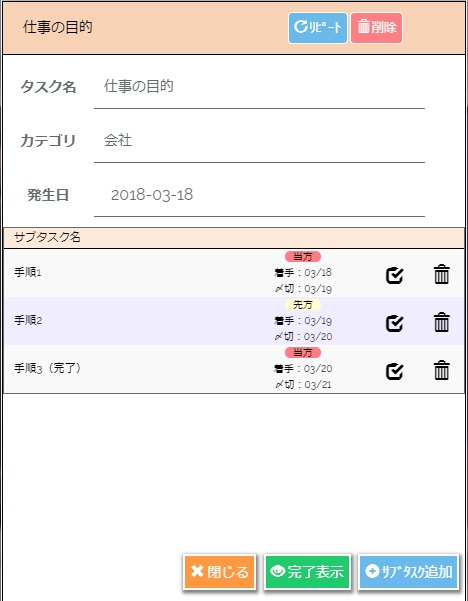The image size is (468, 601).
Task: Show completed subtasks via 完了表示
Action: 307,571
